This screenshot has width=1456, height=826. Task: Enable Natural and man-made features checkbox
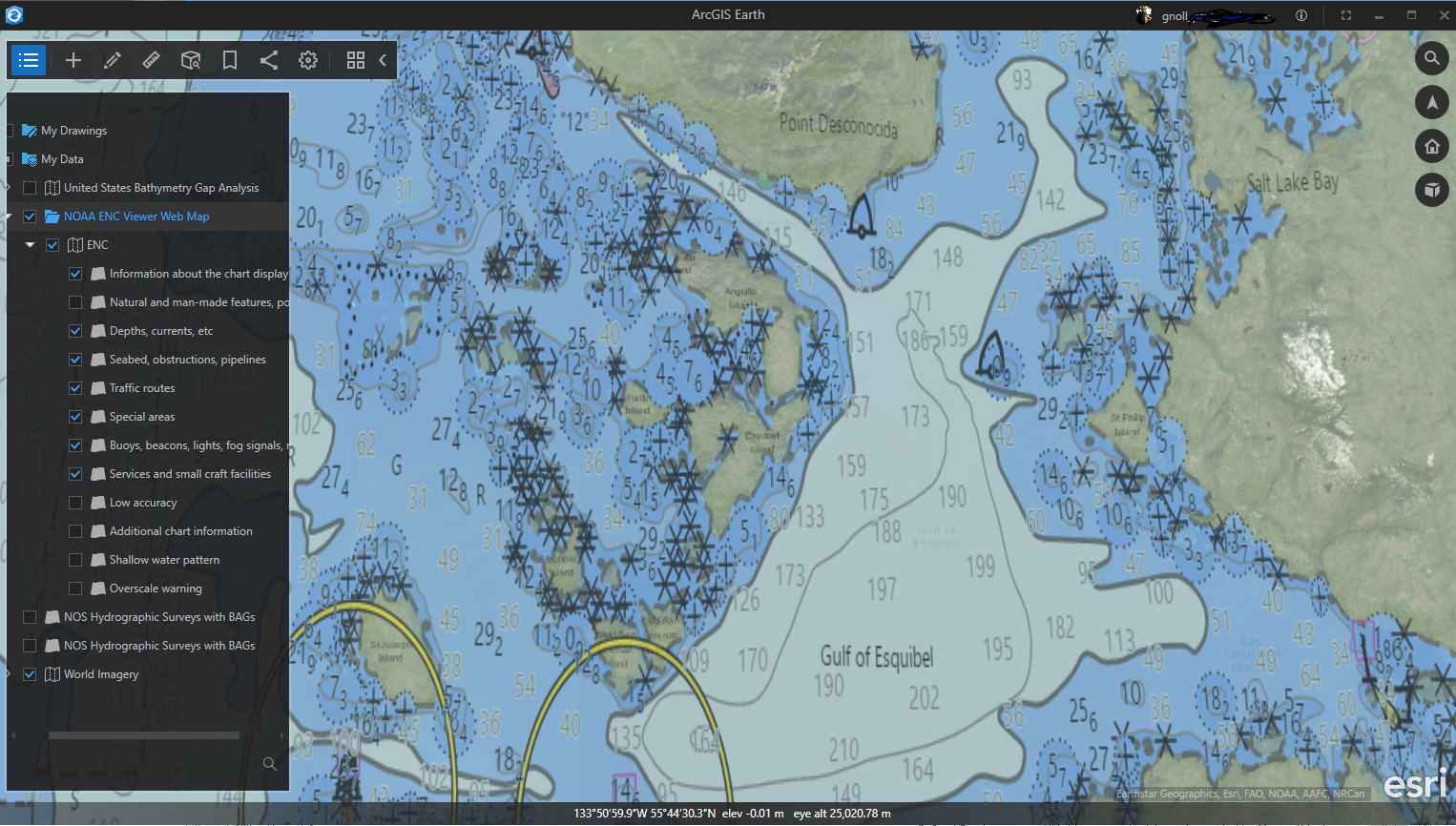point(75,302)
